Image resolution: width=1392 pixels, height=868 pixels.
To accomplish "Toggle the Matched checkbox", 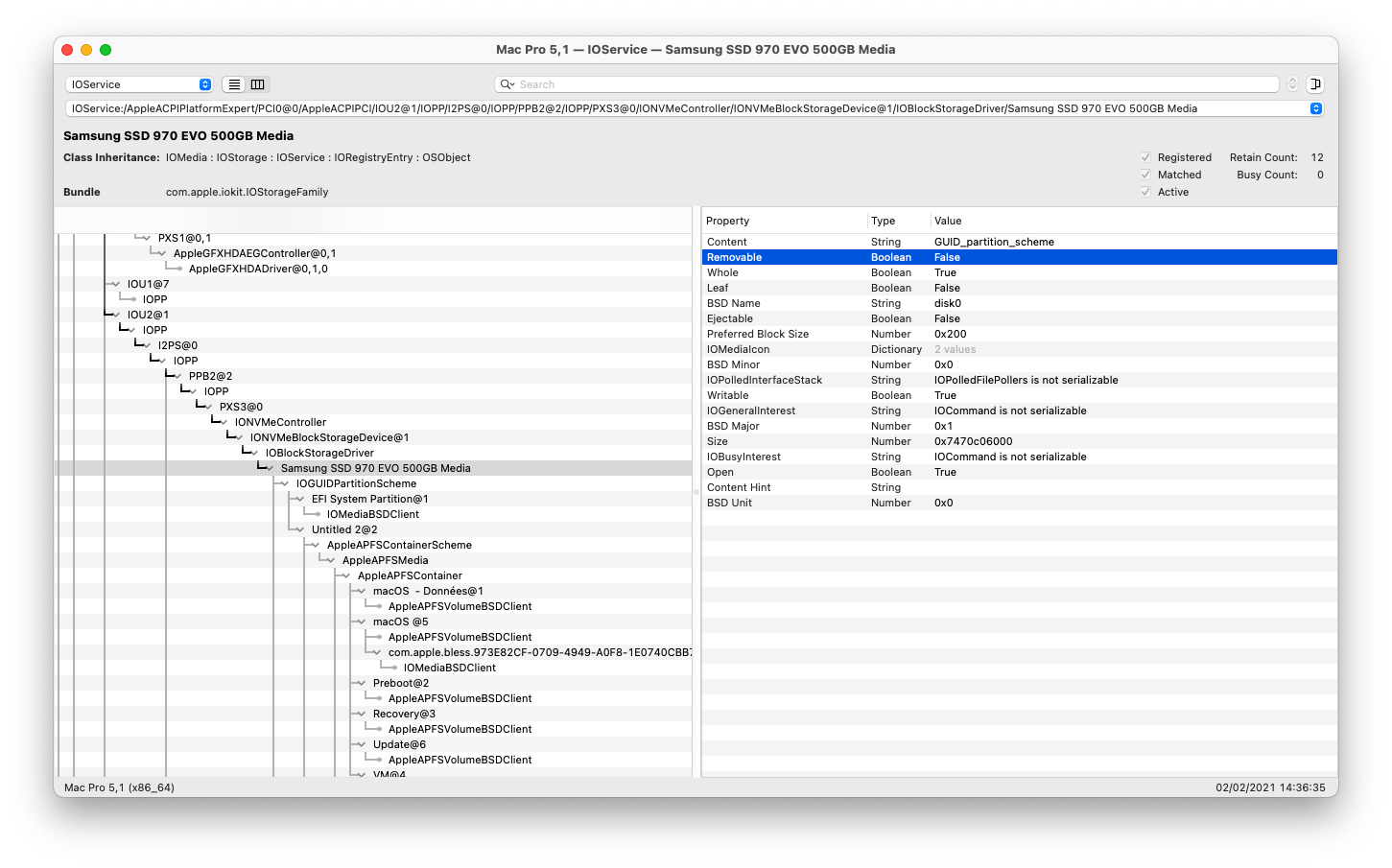I will coord(1145,175).
